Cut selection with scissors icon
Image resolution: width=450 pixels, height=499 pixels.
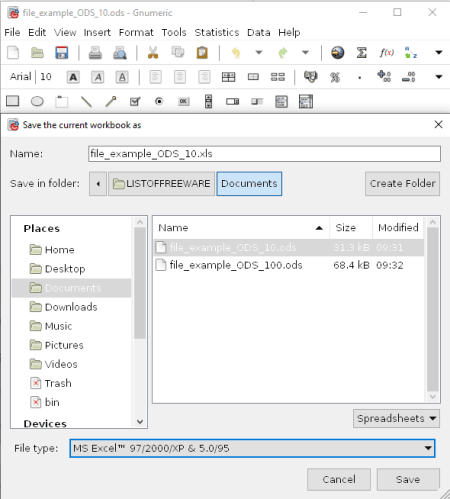pyautogui.click(x=153, y=53)
